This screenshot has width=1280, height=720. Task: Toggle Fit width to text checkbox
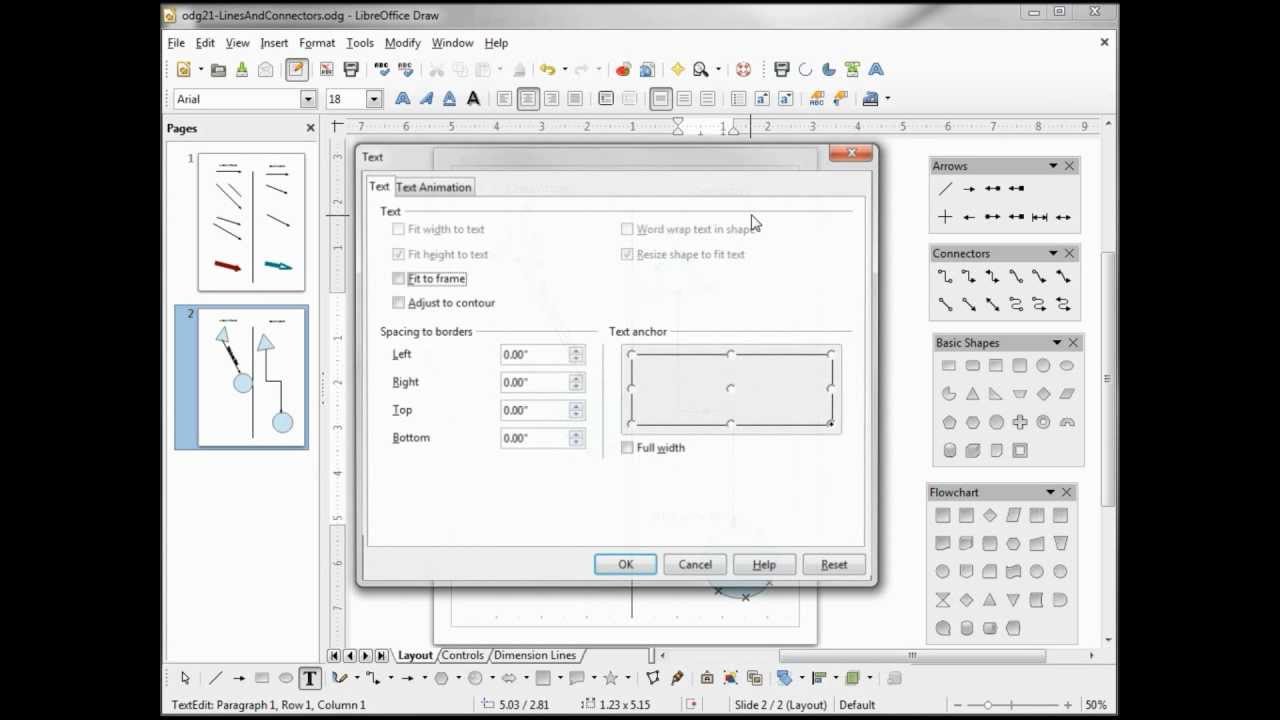(399, 229)
